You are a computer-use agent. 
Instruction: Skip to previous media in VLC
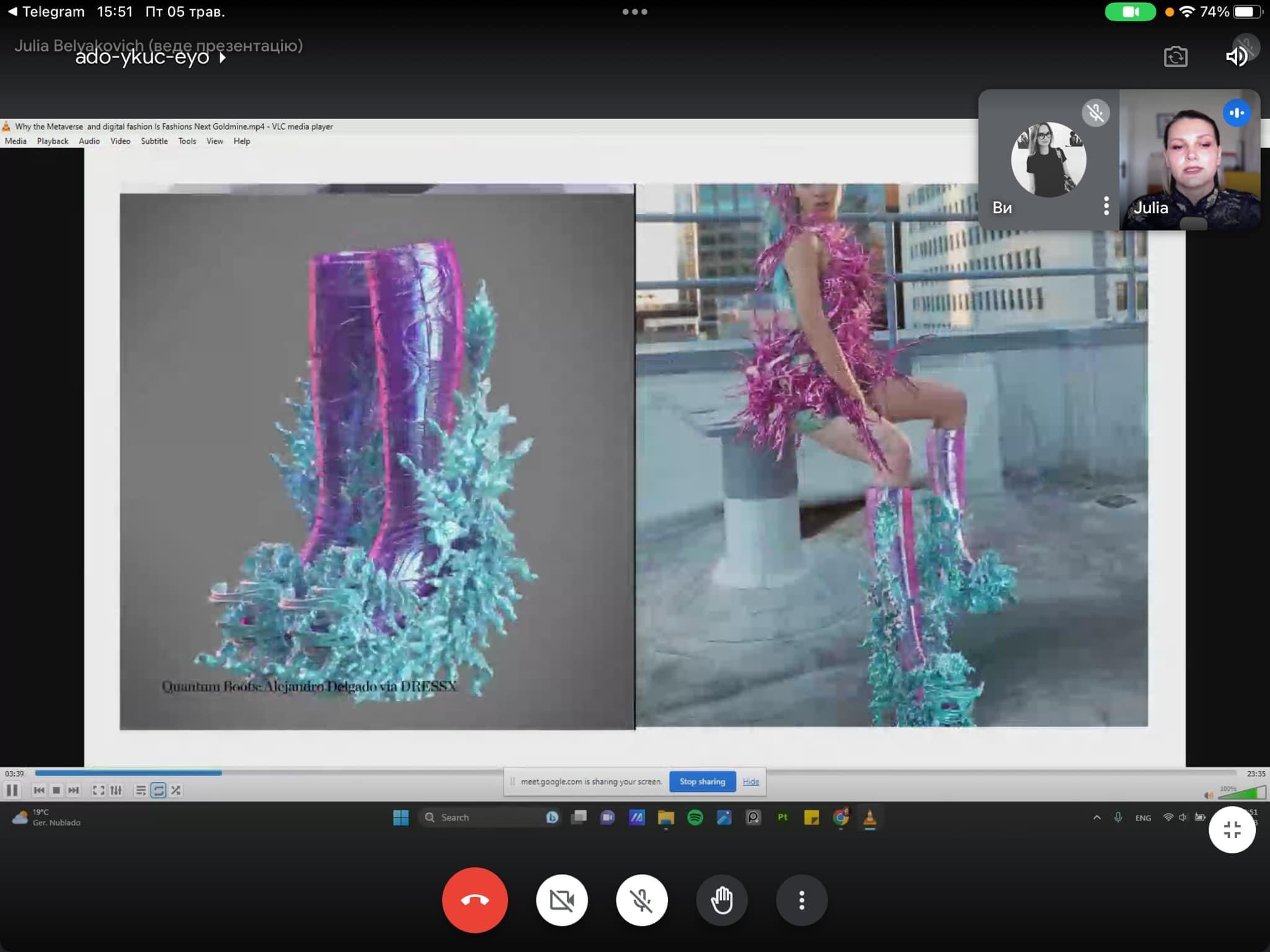38,790
